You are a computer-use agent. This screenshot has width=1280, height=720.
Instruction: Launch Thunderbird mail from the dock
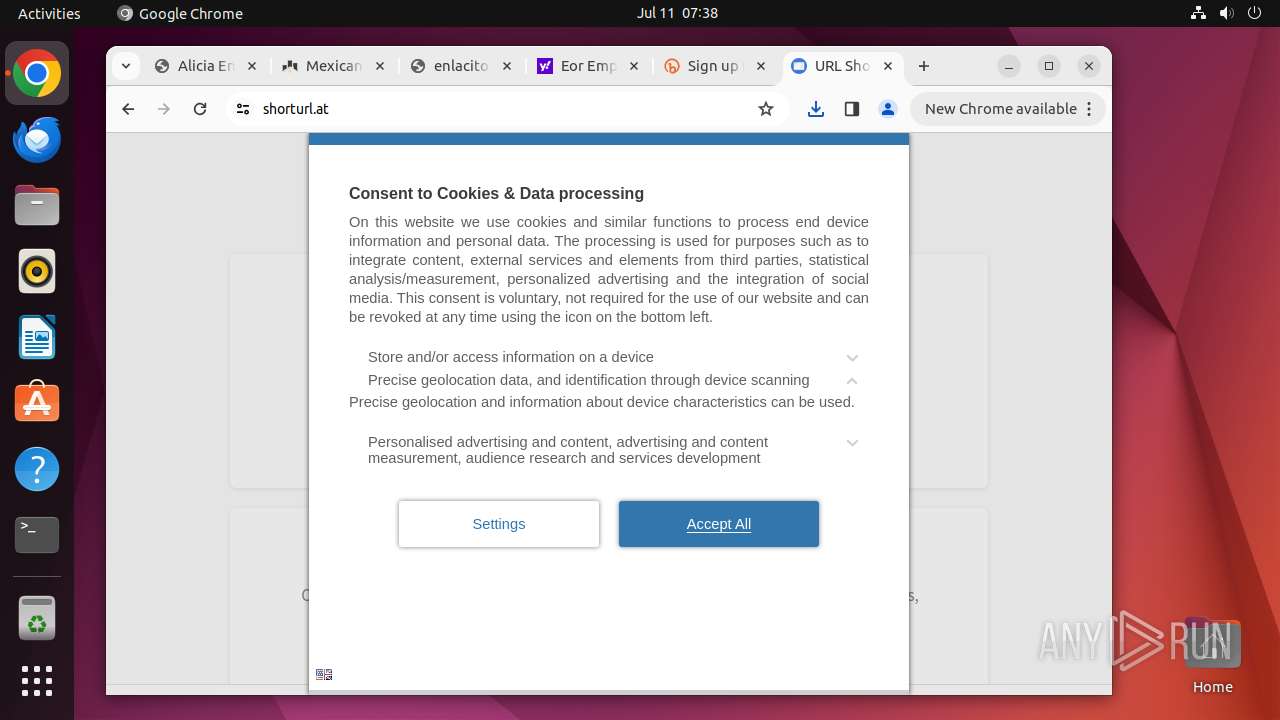coord(37,139)
